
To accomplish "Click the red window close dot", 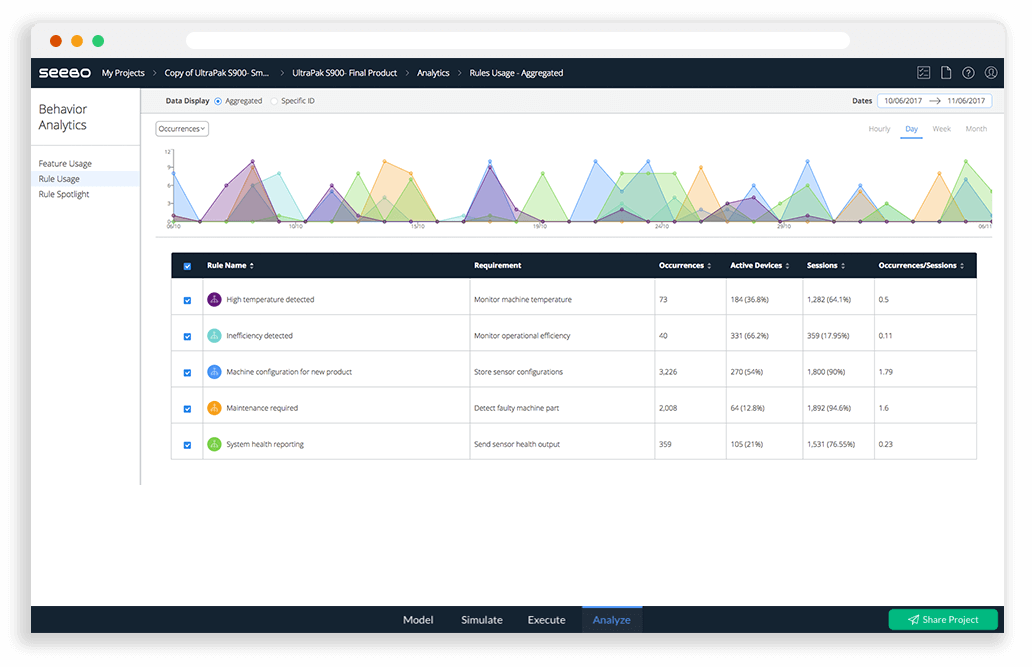I will tap(56, 41).
